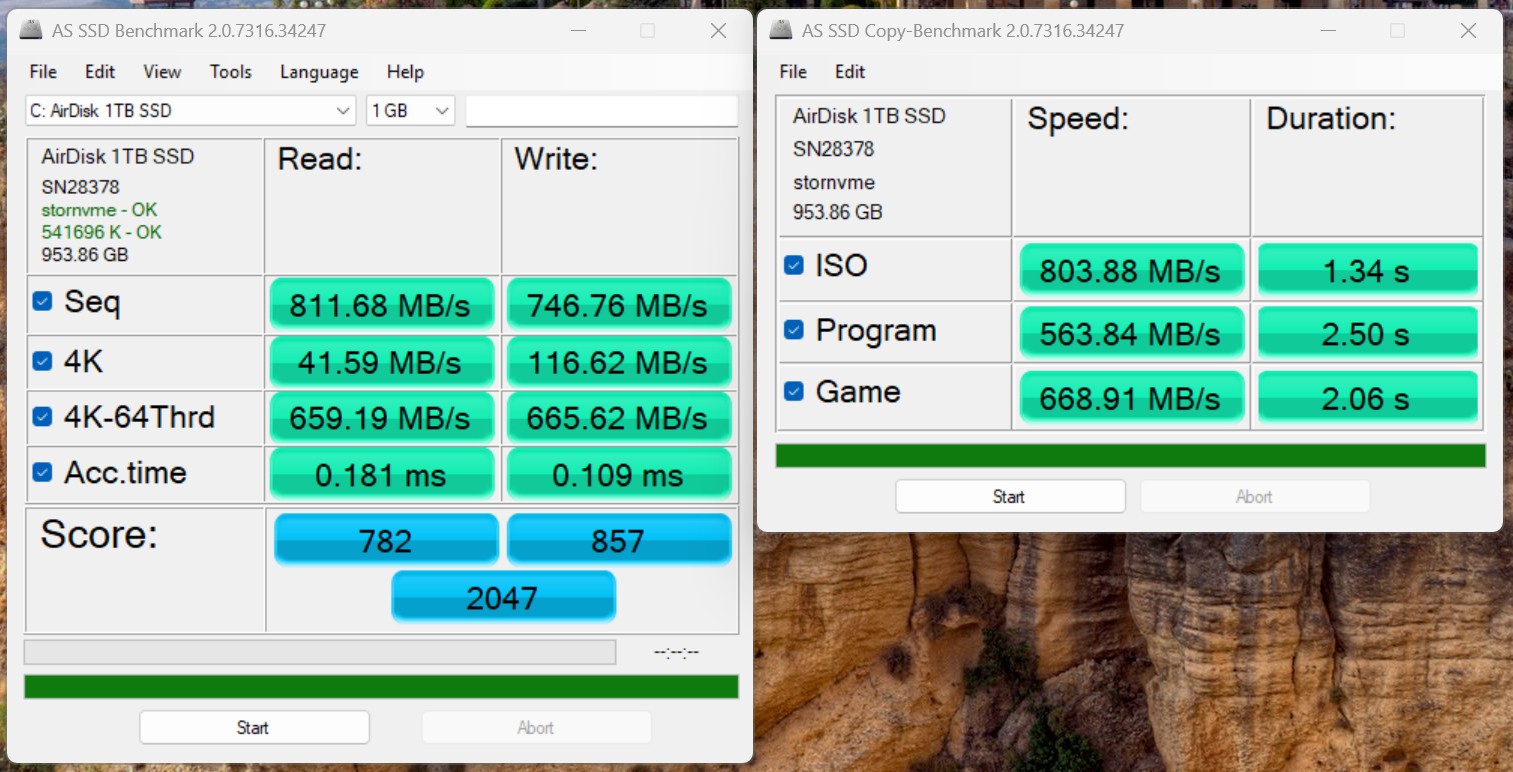1513x772 pixels.
Task: Open the View menu in AS SSD Benchmark
Action: pos(162,72)
